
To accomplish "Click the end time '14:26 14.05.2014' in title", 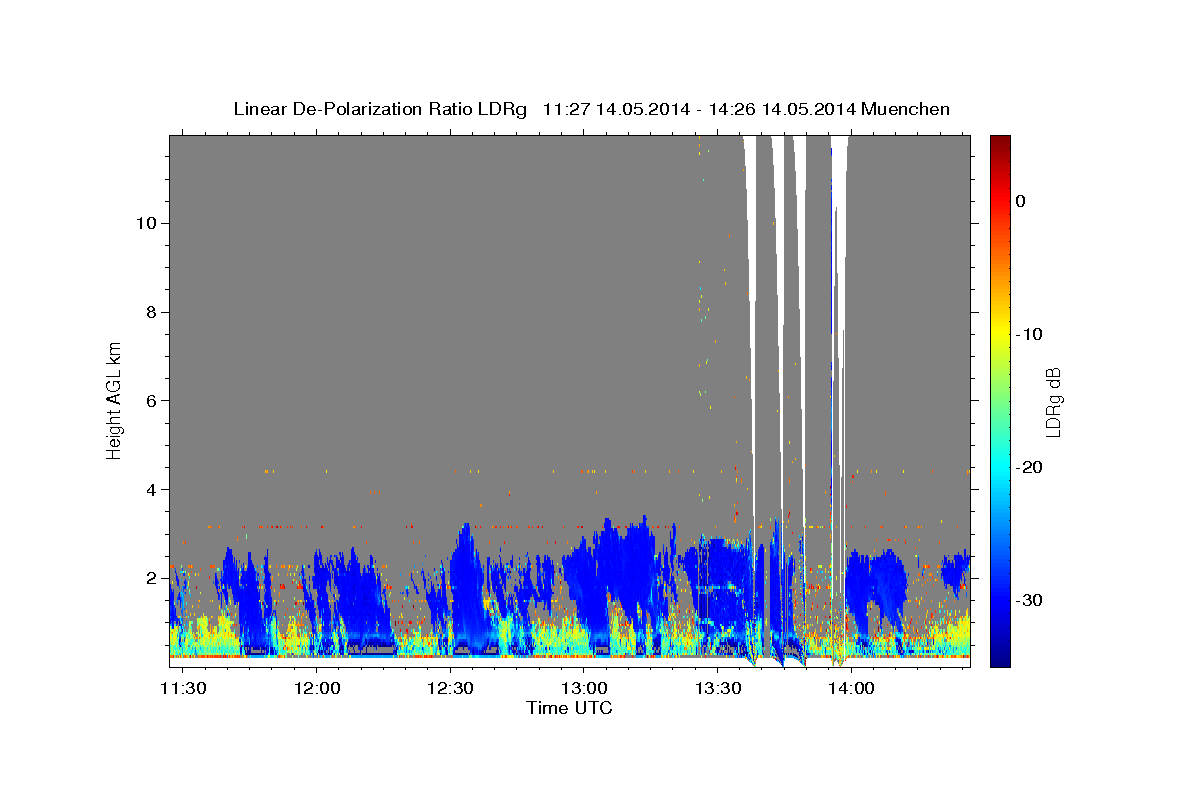I will 782,109.
